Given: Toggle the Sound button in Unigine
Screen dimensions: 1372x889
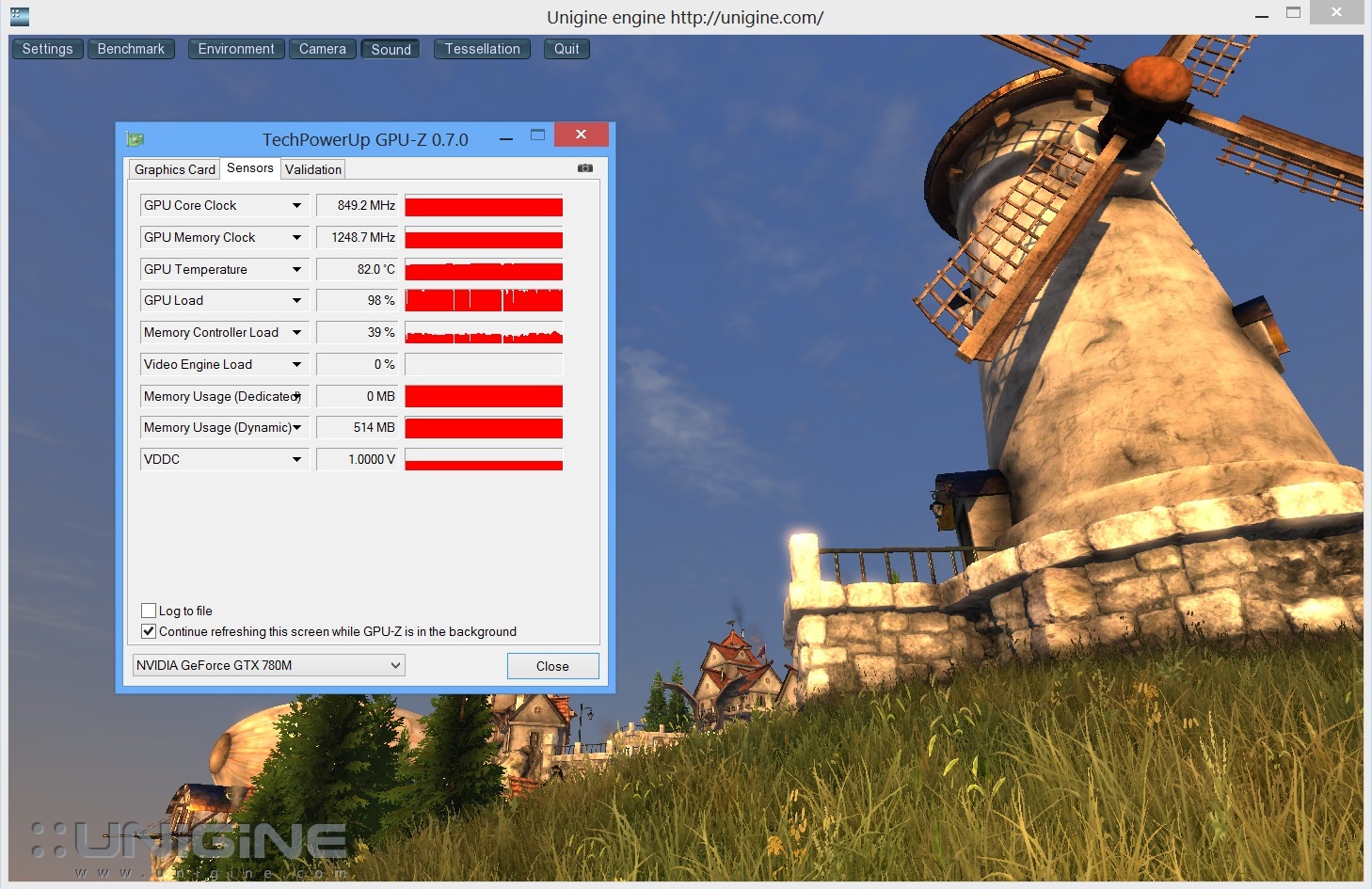Looking at the screenshot, I should [391, 49].
